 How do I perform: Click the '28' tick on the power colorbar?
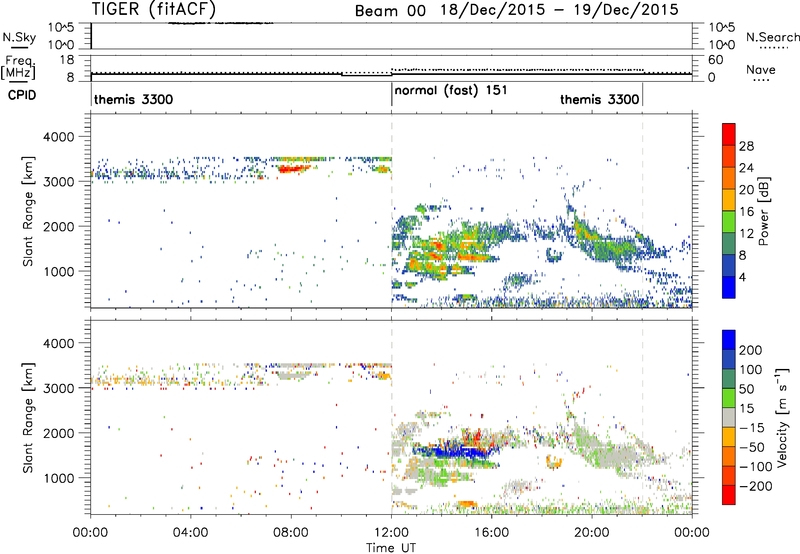[x=746, y=146]
